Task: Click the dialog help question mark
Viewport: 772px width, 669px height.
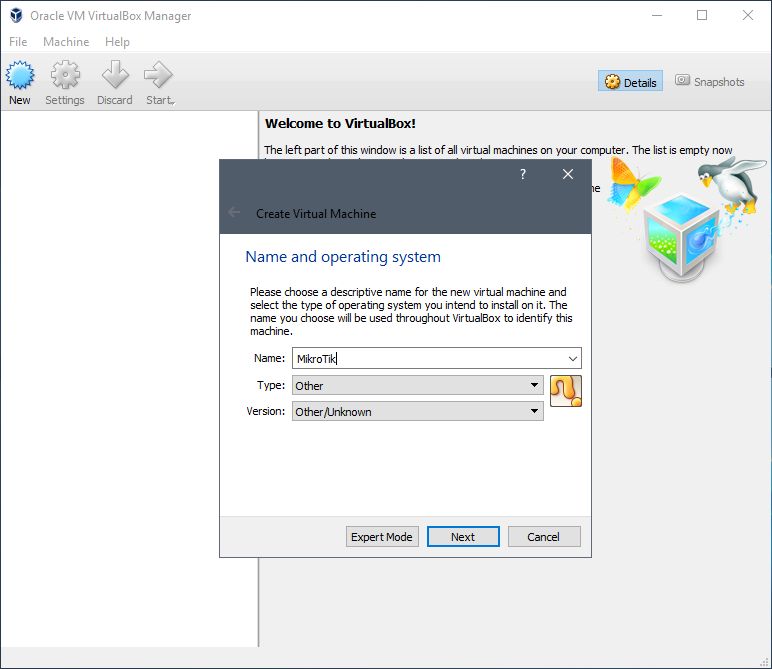Action: (x=523, y=174)
